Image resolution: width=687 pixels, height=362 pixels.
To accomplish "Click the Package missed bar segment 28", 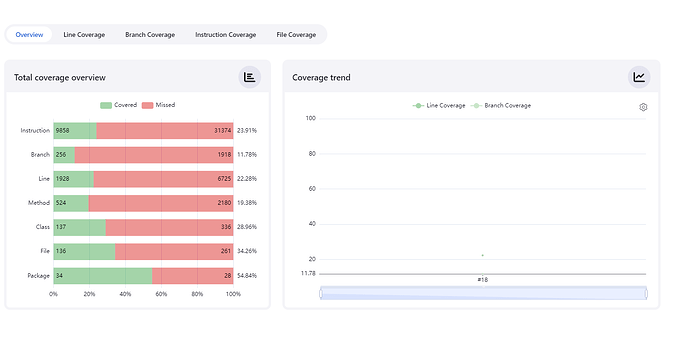I will [192, 276].
